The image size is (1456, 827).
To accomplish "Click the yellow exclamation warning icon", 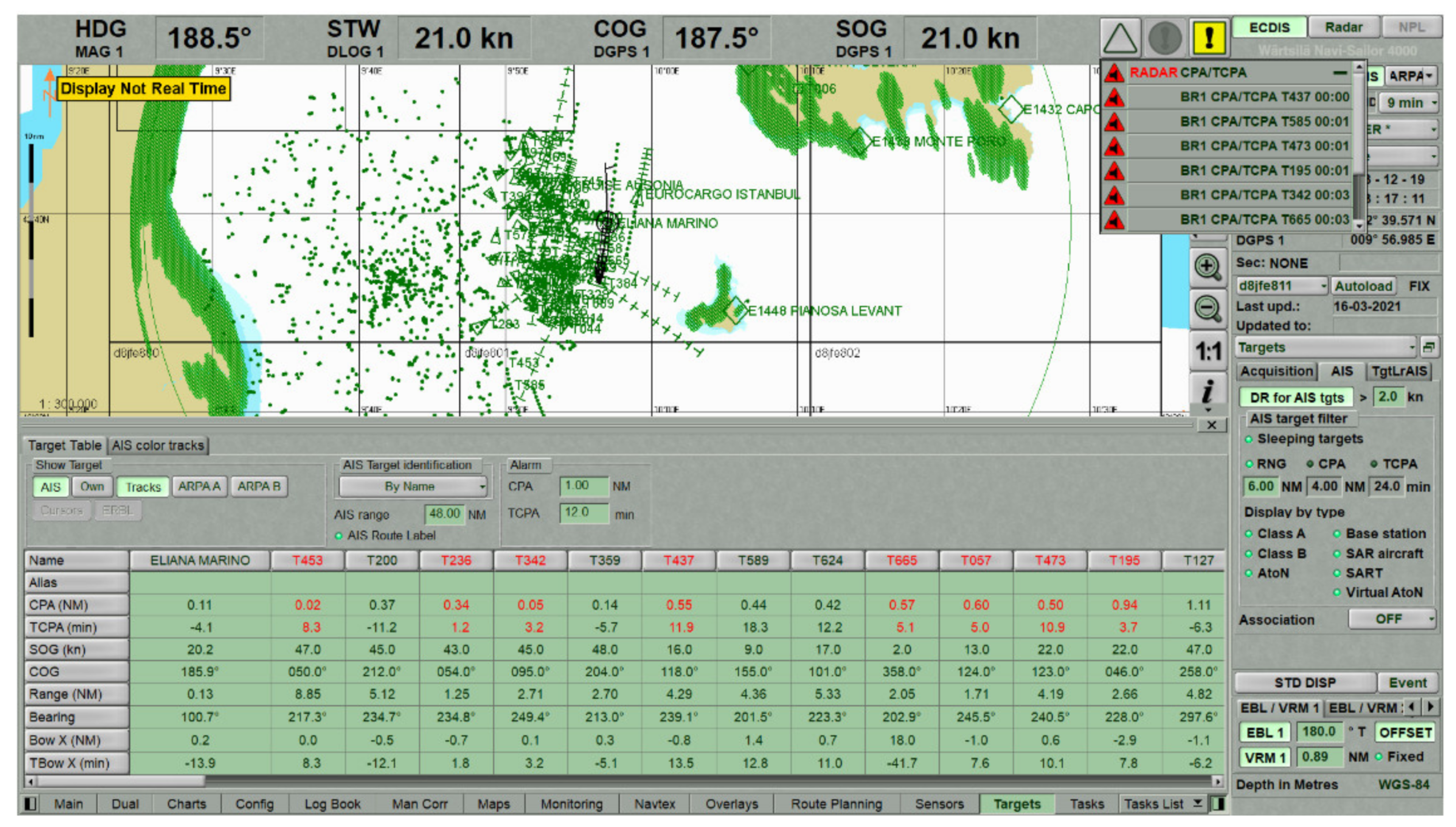I will pyautogui.click(x=1209, y=37).
